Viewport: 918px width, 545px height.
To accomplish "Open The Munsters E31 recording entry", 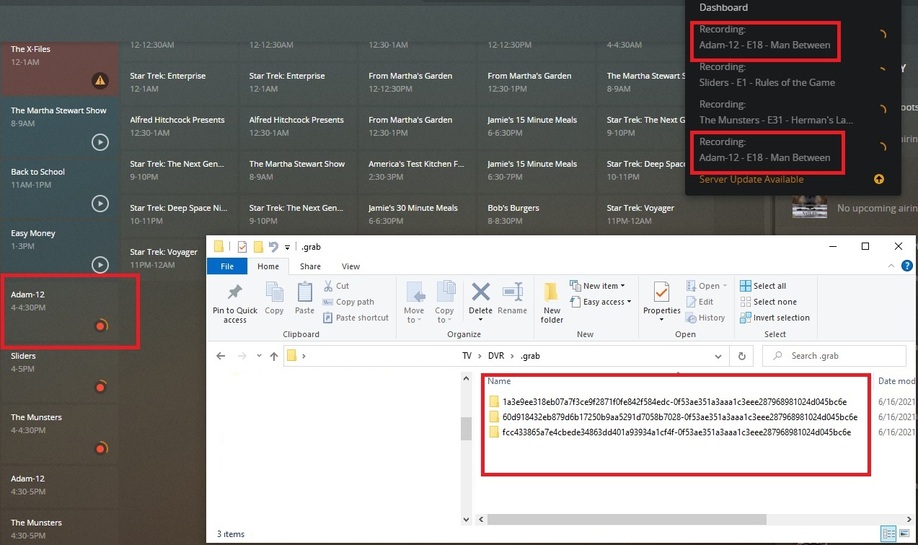I will click(x=776, y=112).
